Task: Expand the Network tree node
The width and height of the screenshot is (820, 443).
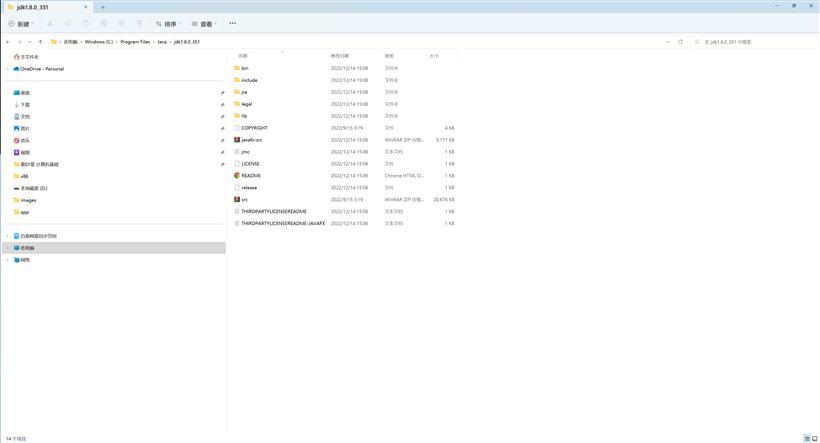Action: pyautogui.click(x=7, y=260)
